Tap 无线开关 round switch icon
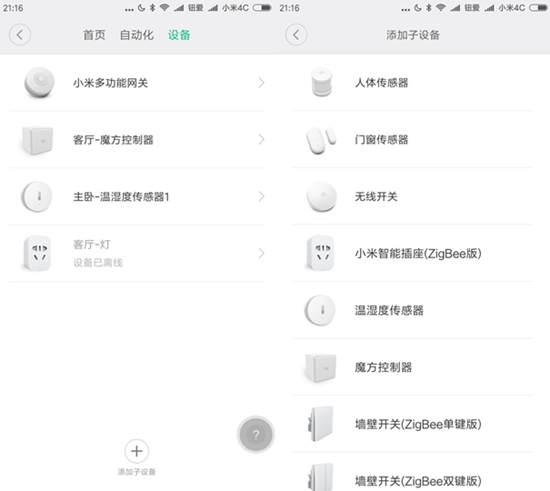 tap(322, 196)
